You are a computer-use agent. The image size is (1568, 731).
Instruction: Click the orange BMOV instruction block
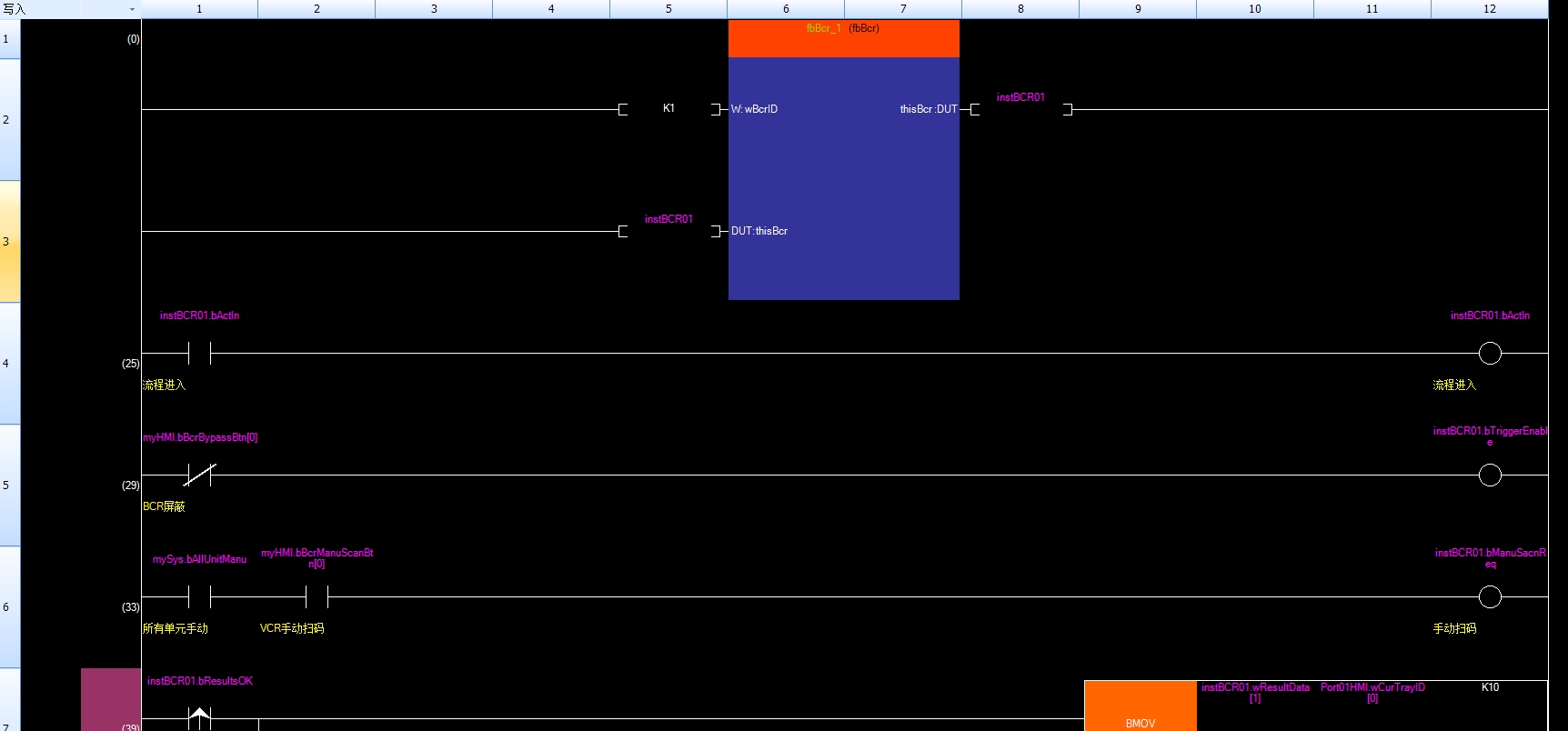1140,709
